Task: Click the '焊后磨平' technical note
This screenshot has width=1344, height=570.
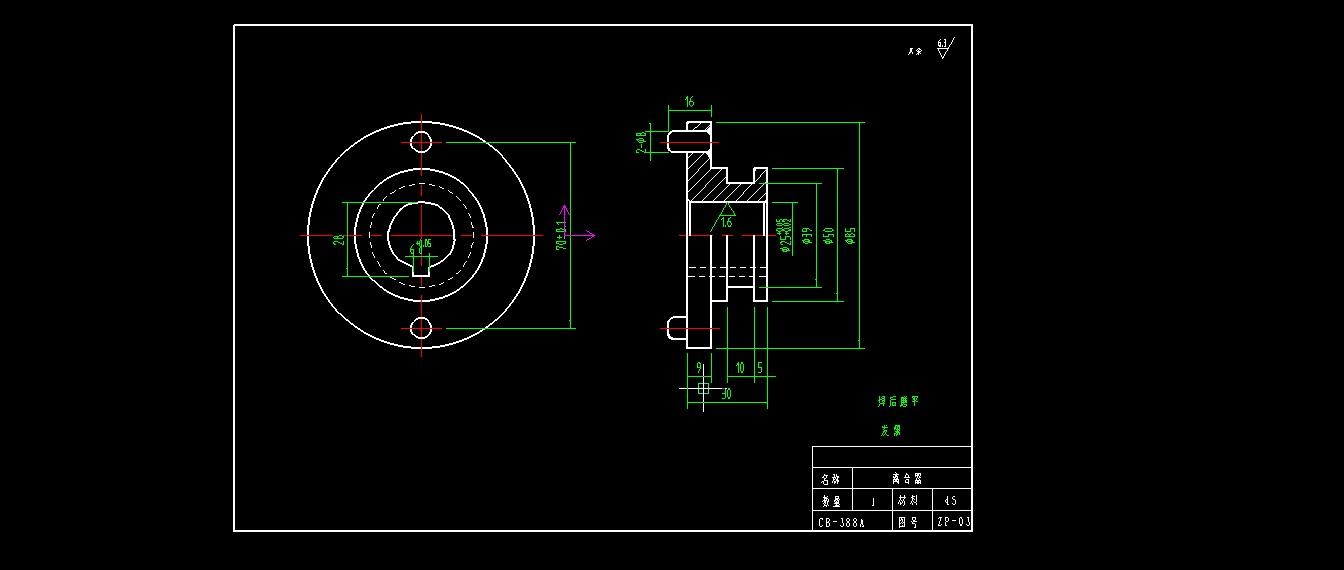Action: coord(898,401)
